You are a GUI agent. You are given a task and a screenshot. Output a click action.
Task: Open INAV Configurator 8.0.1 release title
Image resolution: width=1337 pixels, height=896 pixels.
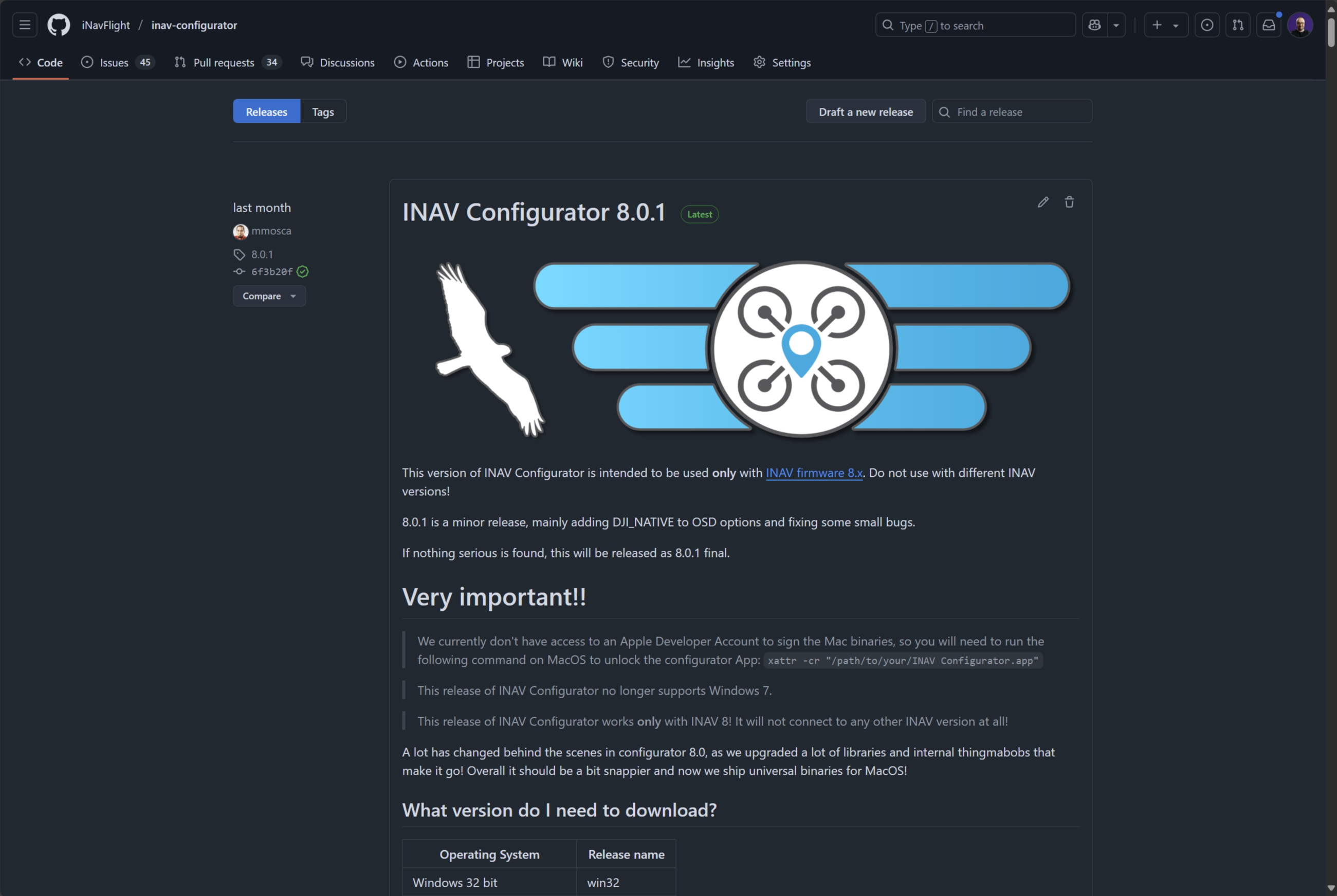[534, 212]
